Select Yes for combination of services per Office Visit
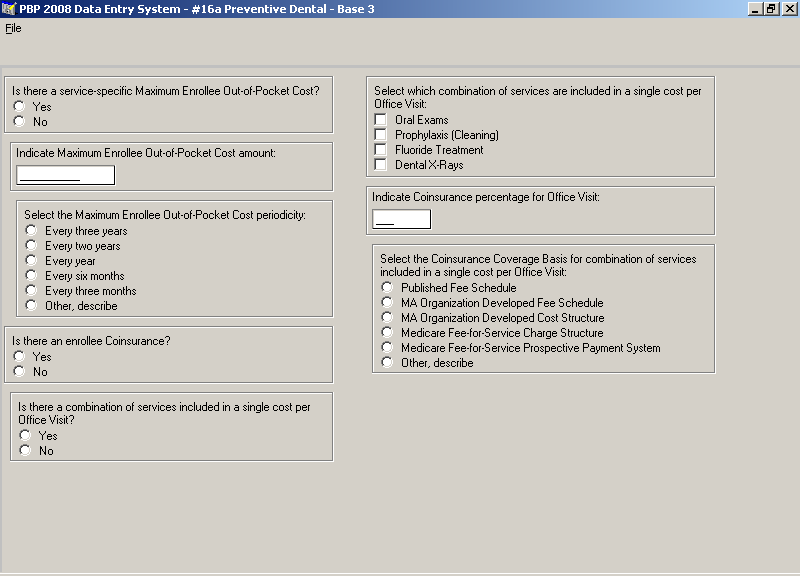This screenshot has width=800, height=576. (x=25, y=435)
